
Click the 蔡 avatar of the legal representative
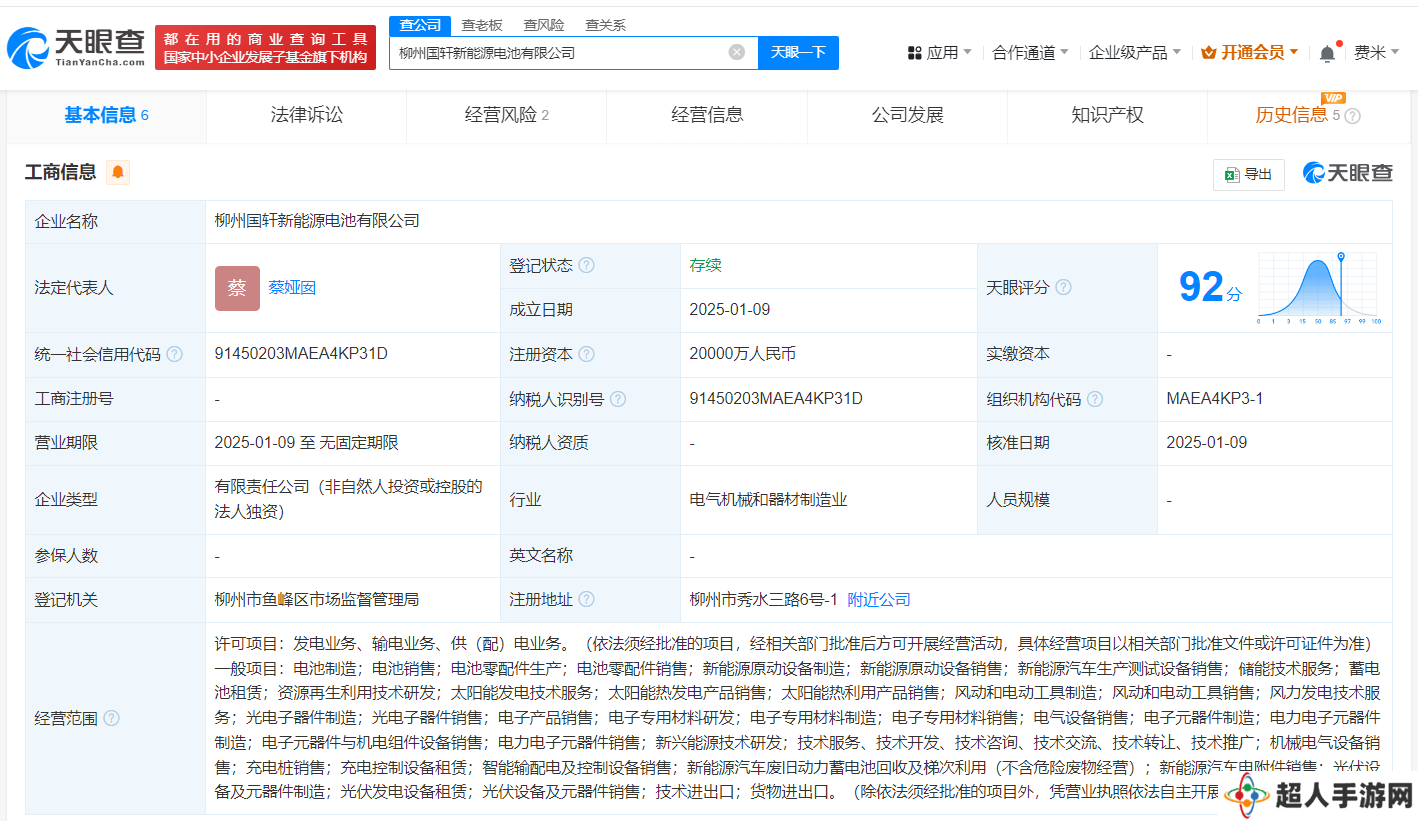(x=237, y=288)
